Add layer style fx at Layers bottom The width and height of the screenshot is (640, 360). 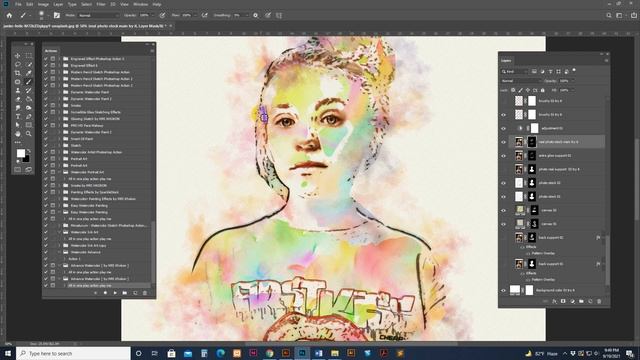(554, 301)
